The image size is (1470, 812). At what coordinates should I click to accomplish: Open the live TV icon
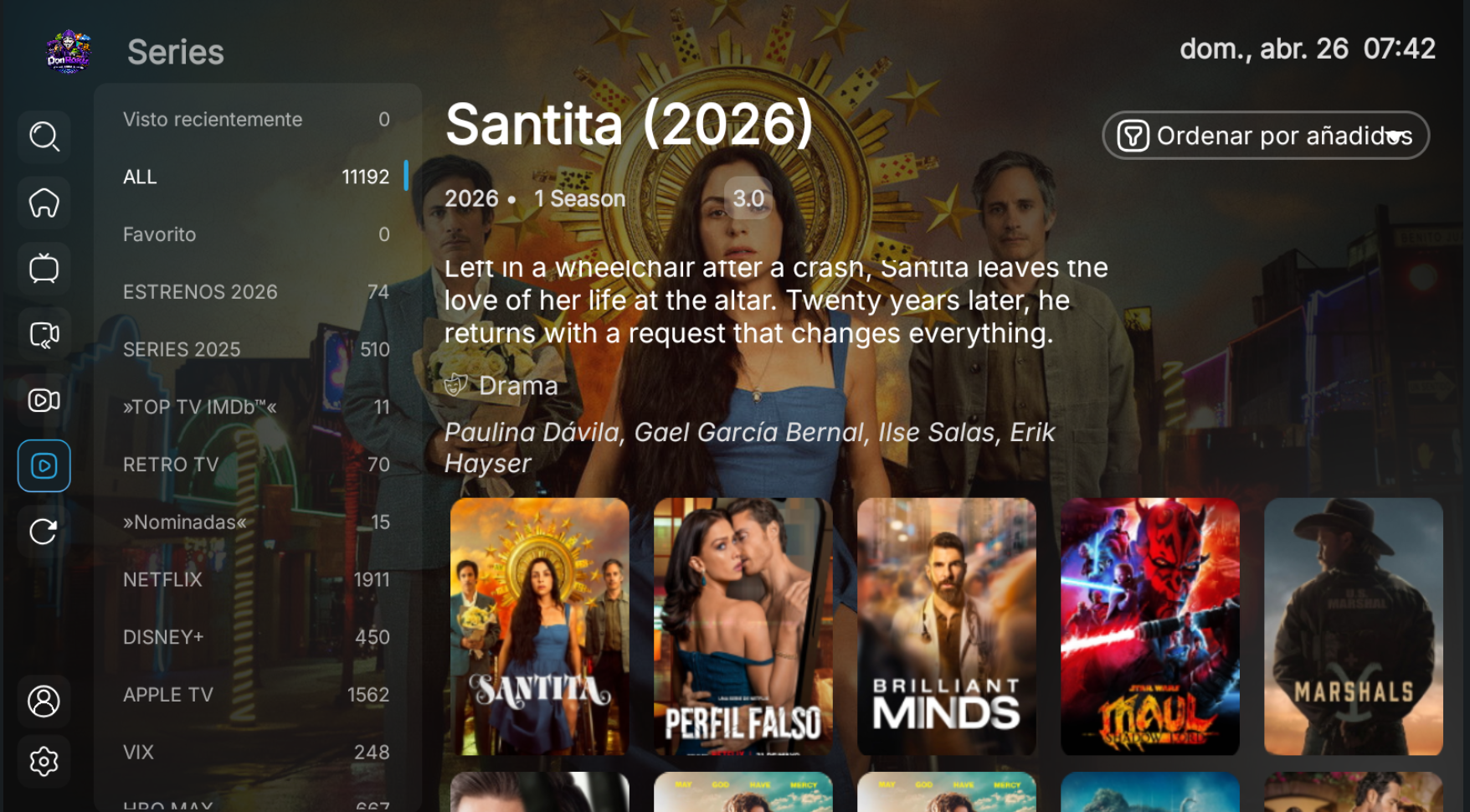coord(44,269)
